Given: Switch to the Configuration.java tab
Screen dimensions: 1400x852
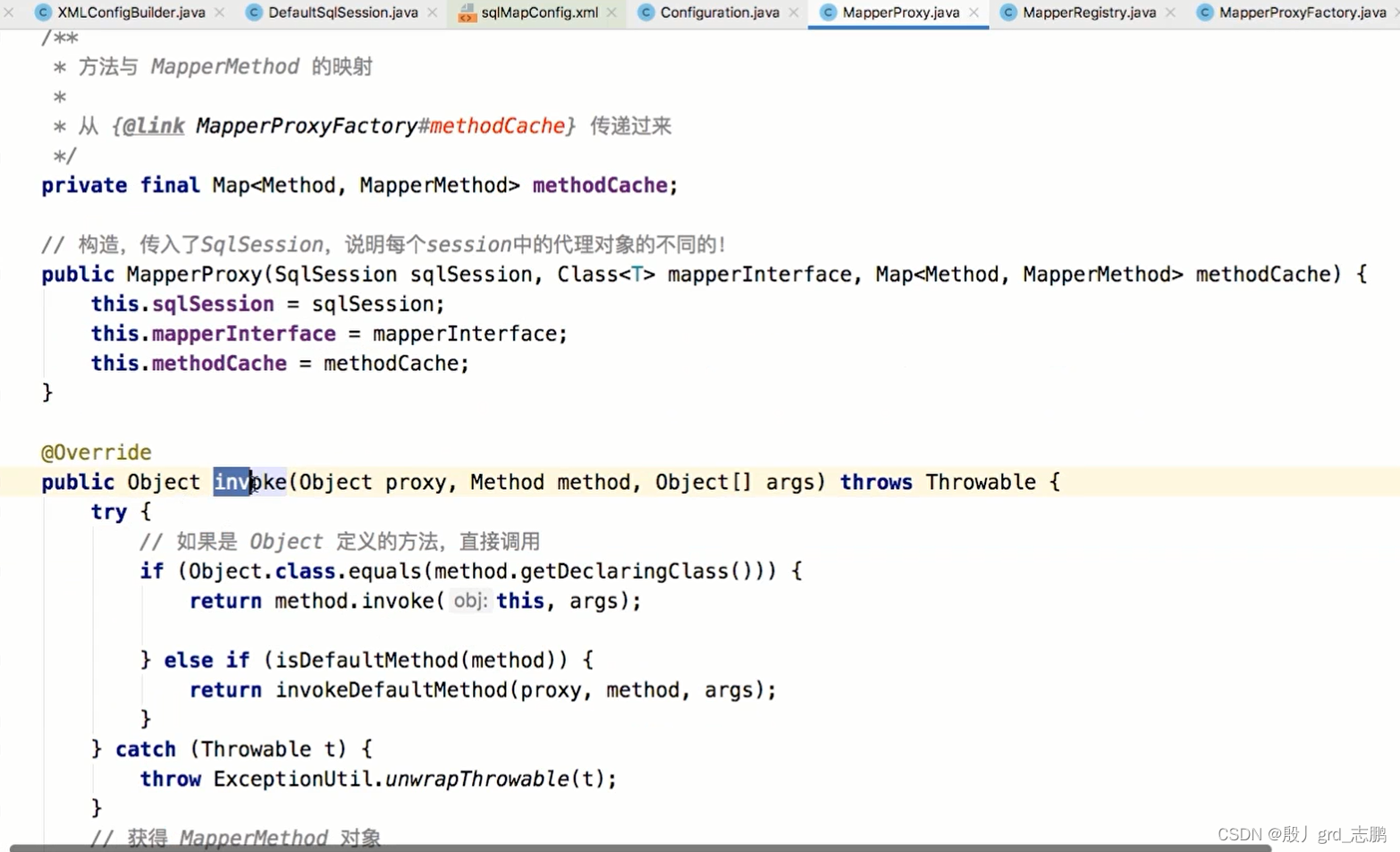Looking at the screenshot, I should (x=720, y=13).
